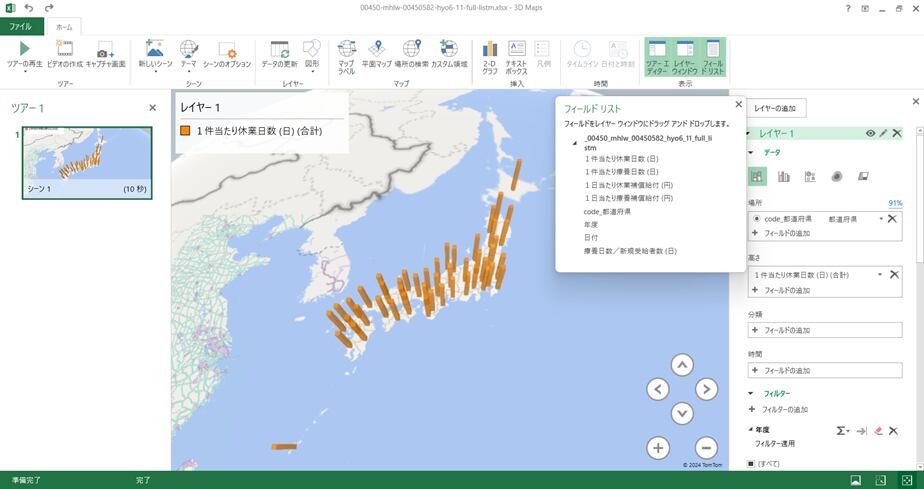Open the 都道府県 geography type dropdown
Viewport: 924px width, 489px height.
point(880,218)
